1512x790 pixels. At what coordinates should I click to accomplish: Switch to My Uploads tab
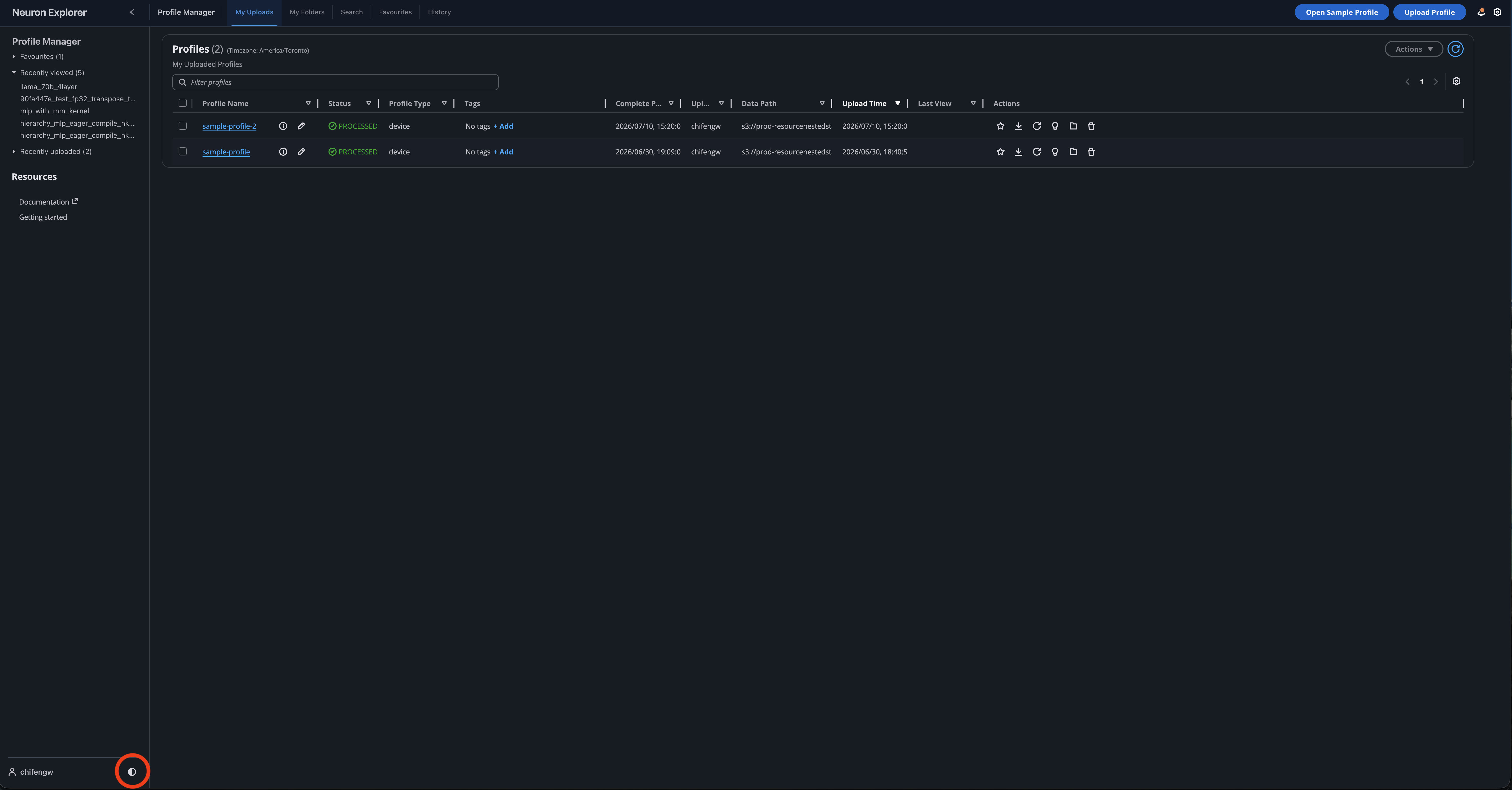click(254, 12)
